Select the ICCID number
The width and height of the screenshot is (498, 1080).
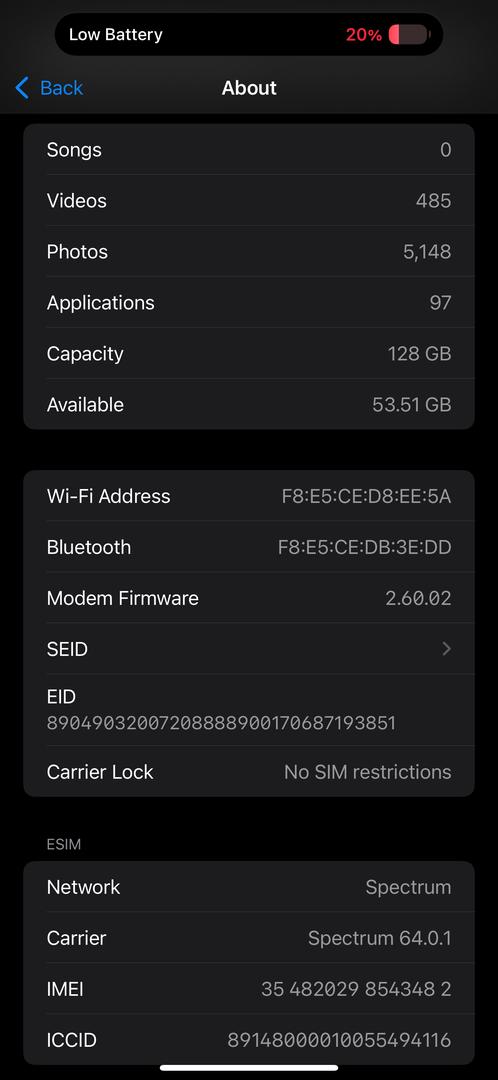340,1040
